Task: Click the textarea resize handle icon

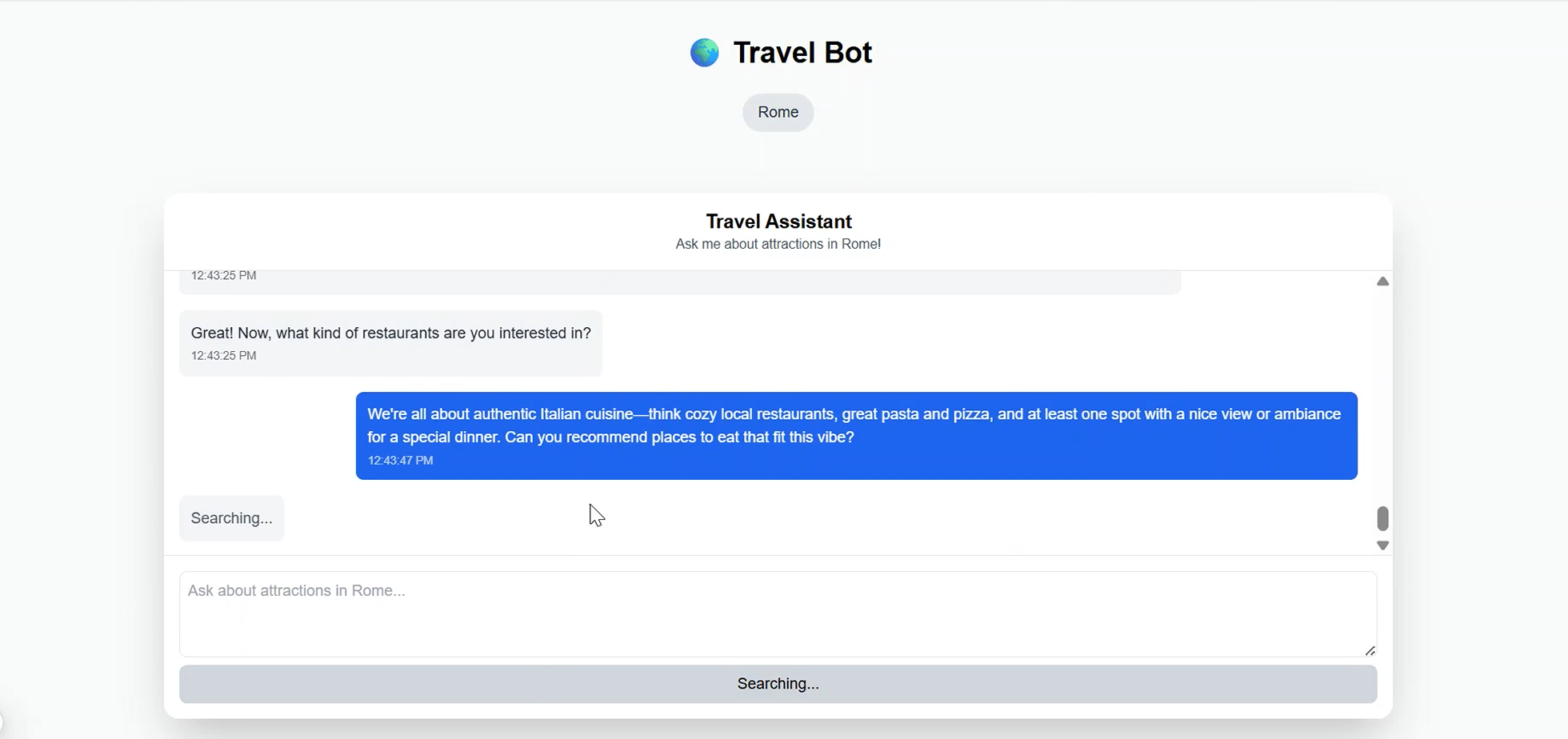Action: point(1370,651)
